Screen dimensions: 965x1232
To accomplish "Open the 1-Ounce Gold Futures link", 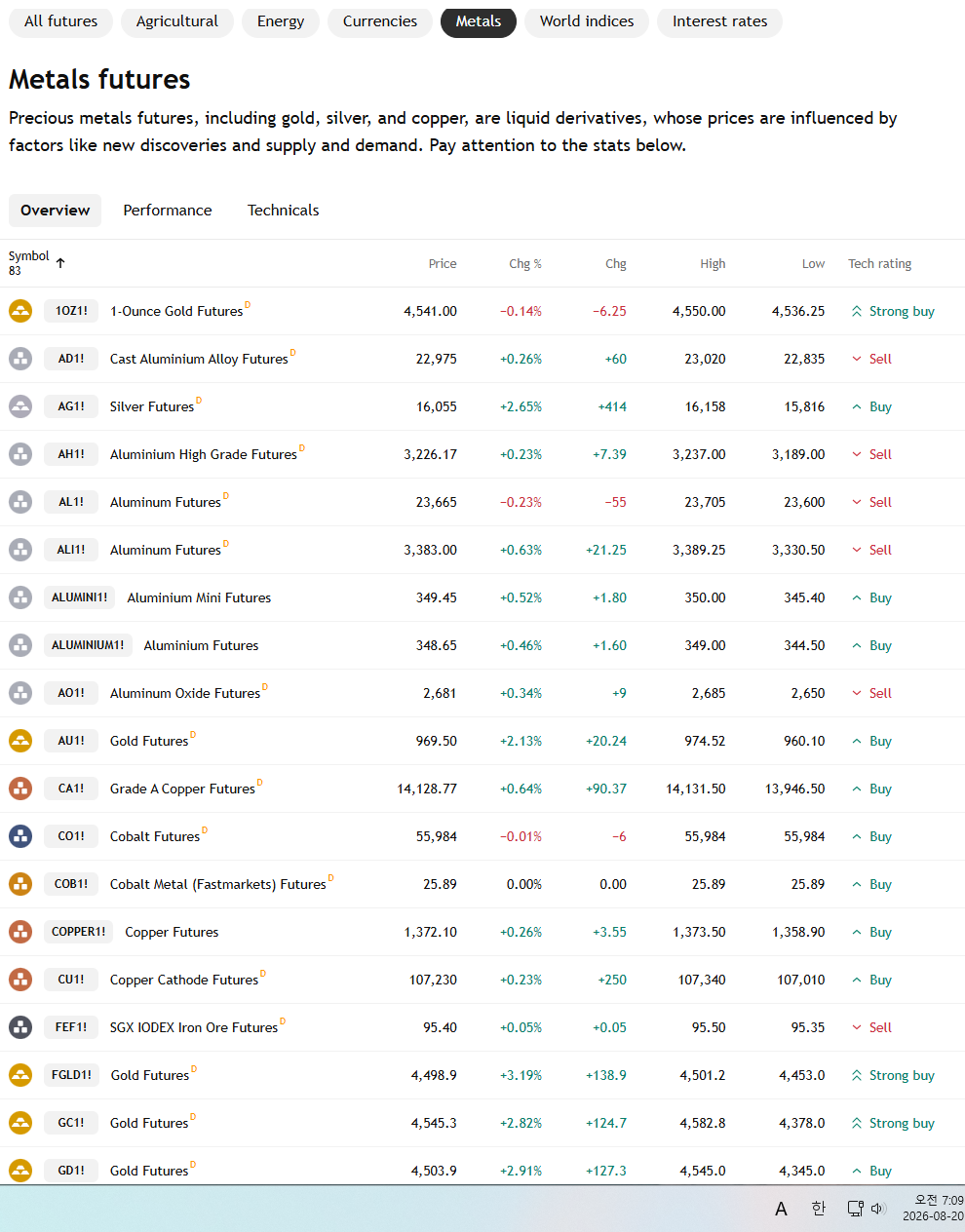I will pos(176,312).
